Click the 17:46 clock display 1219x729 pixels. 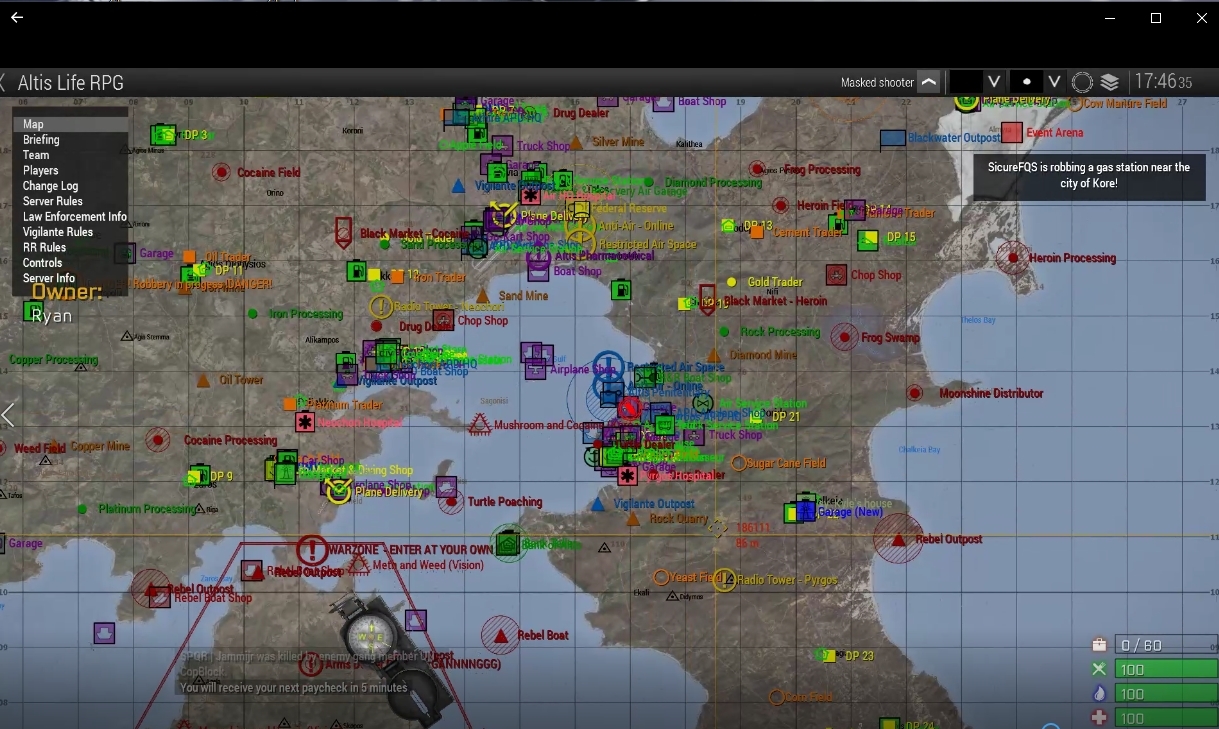pyautogui.click(x=1164, y=82)
